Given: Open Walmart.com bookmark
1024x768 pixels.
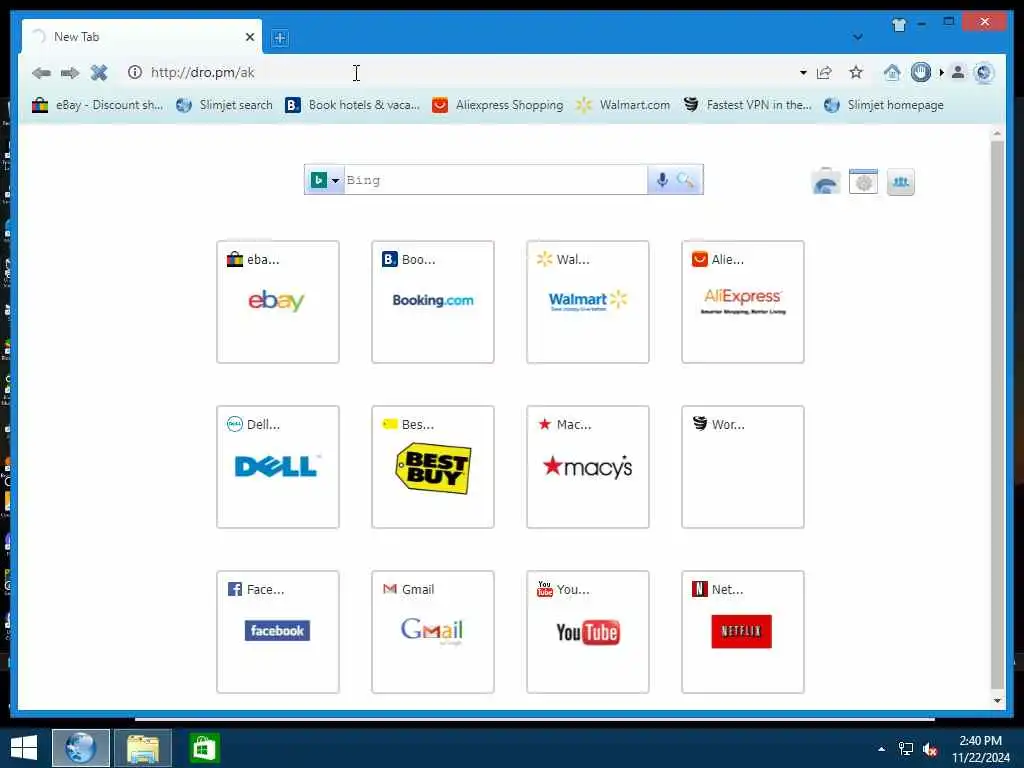Looking at the screenshot, I should (x=623, y=105).
